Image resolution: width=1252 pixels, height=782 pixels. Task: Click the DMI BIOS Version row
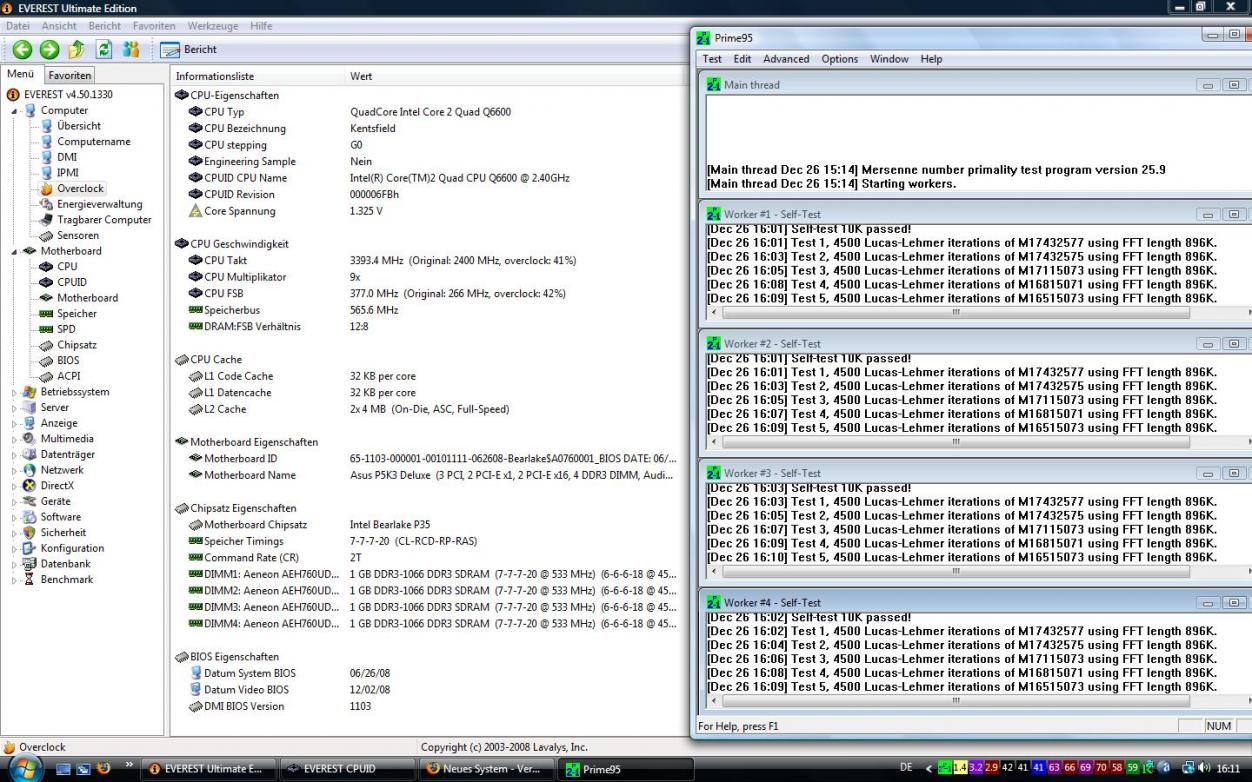(x=430, y=706)
